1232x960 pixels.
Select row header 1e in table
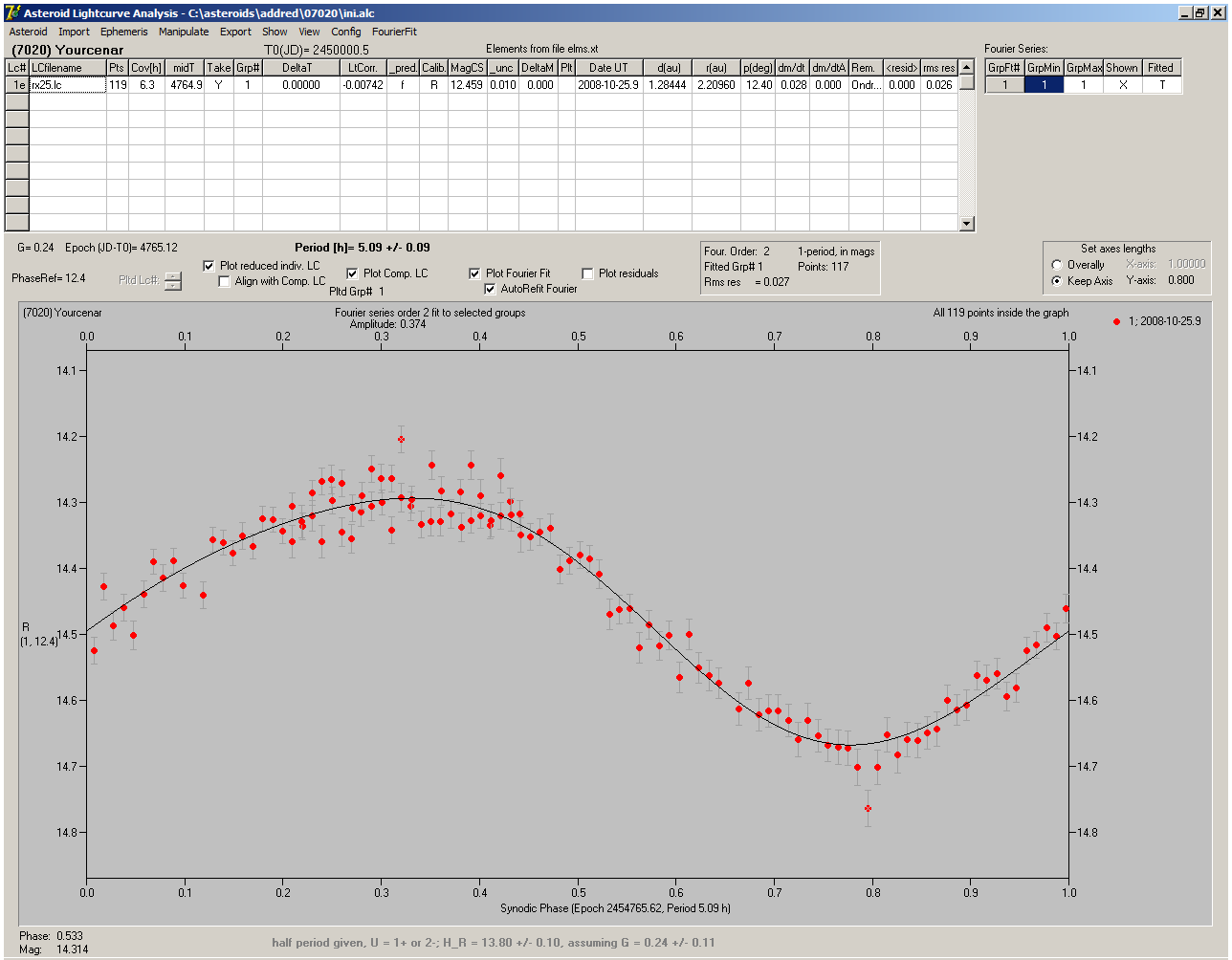(x=17, y=85)
